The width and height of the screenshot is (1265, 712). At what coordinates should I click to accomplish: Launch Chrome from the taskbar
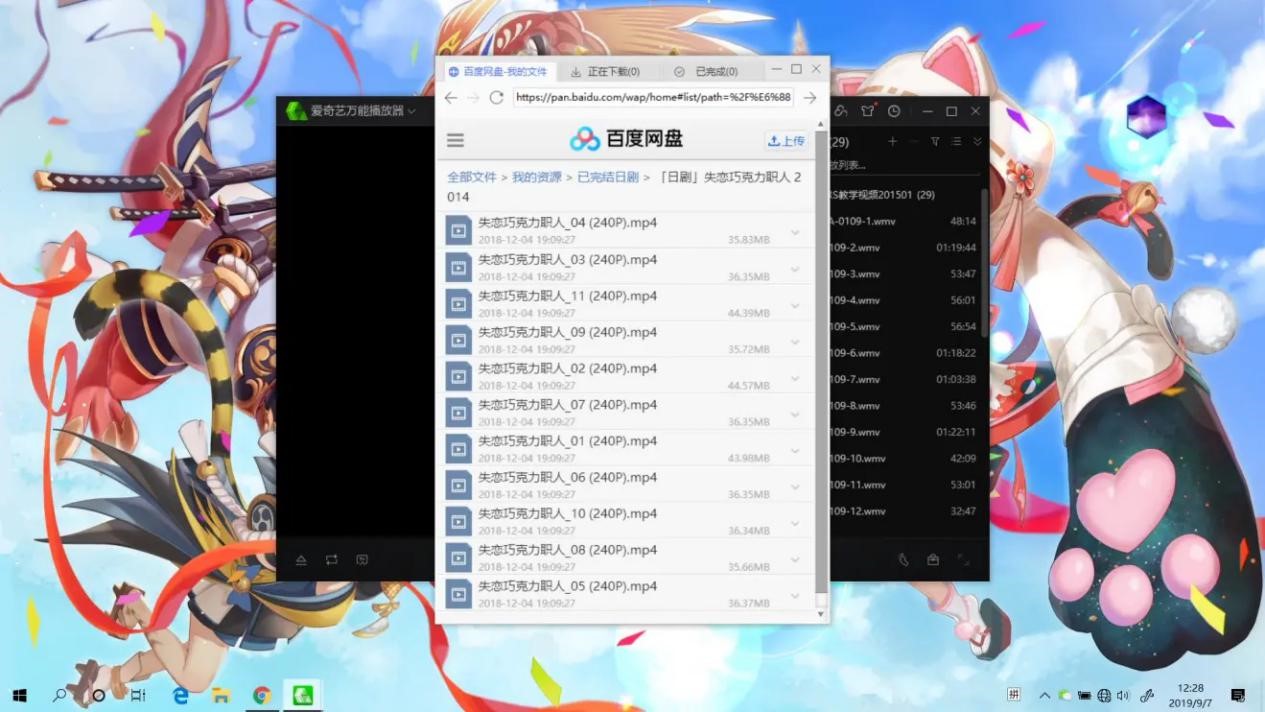coord(262,694)
